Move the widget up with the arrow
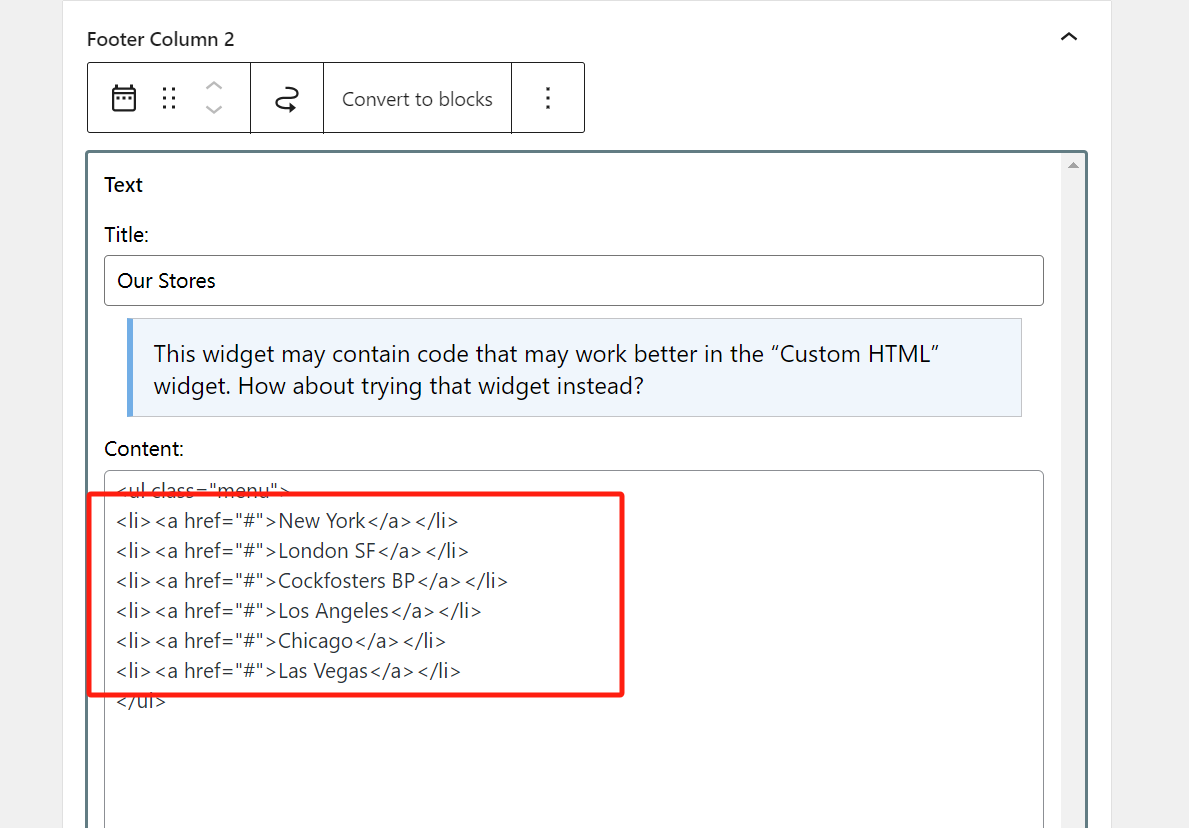Screen dimensions: 1189x828 [x=213, y=85]
